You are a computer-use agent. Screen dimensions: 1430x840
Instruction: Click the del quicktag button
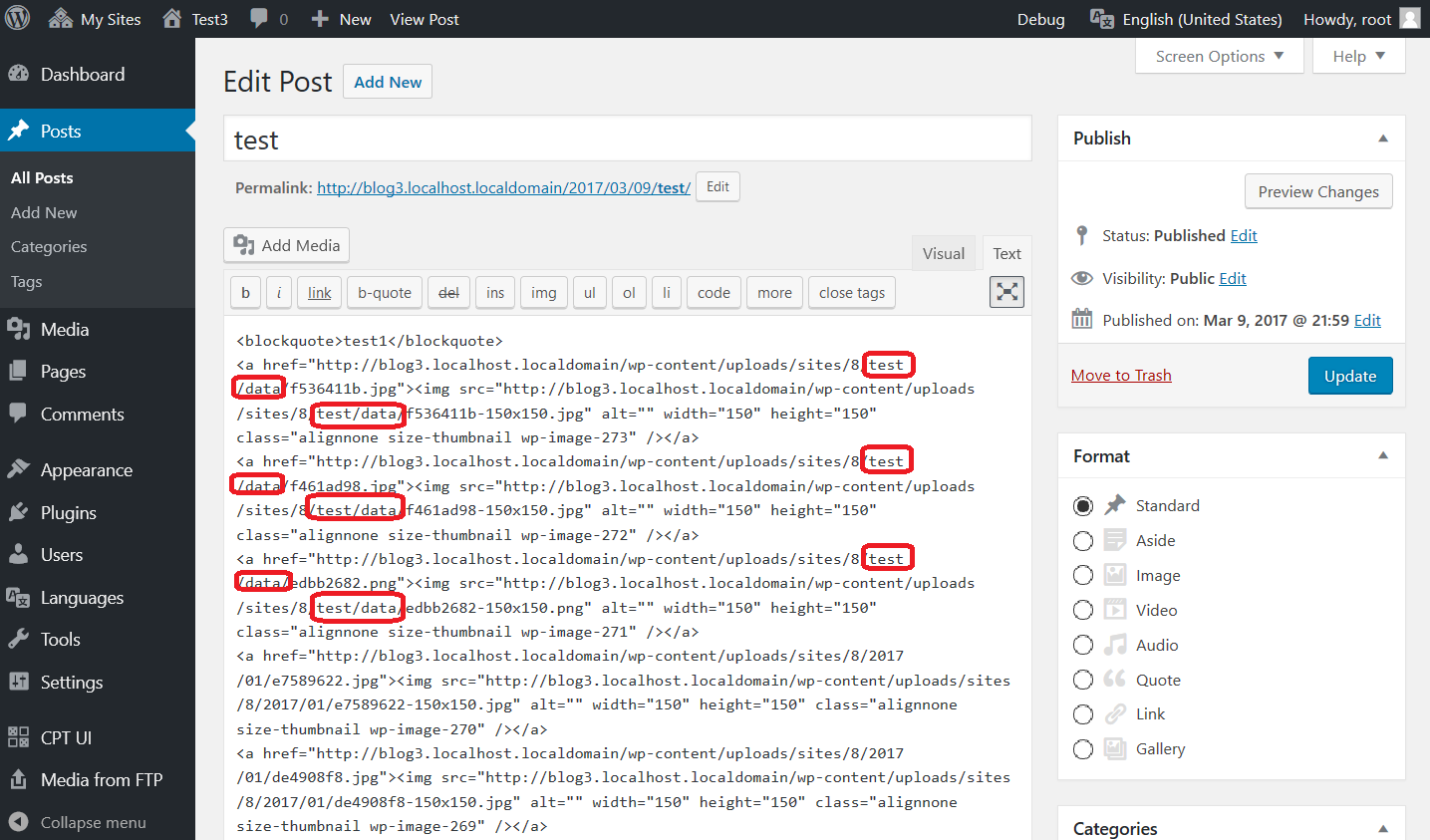click(449, 292)
